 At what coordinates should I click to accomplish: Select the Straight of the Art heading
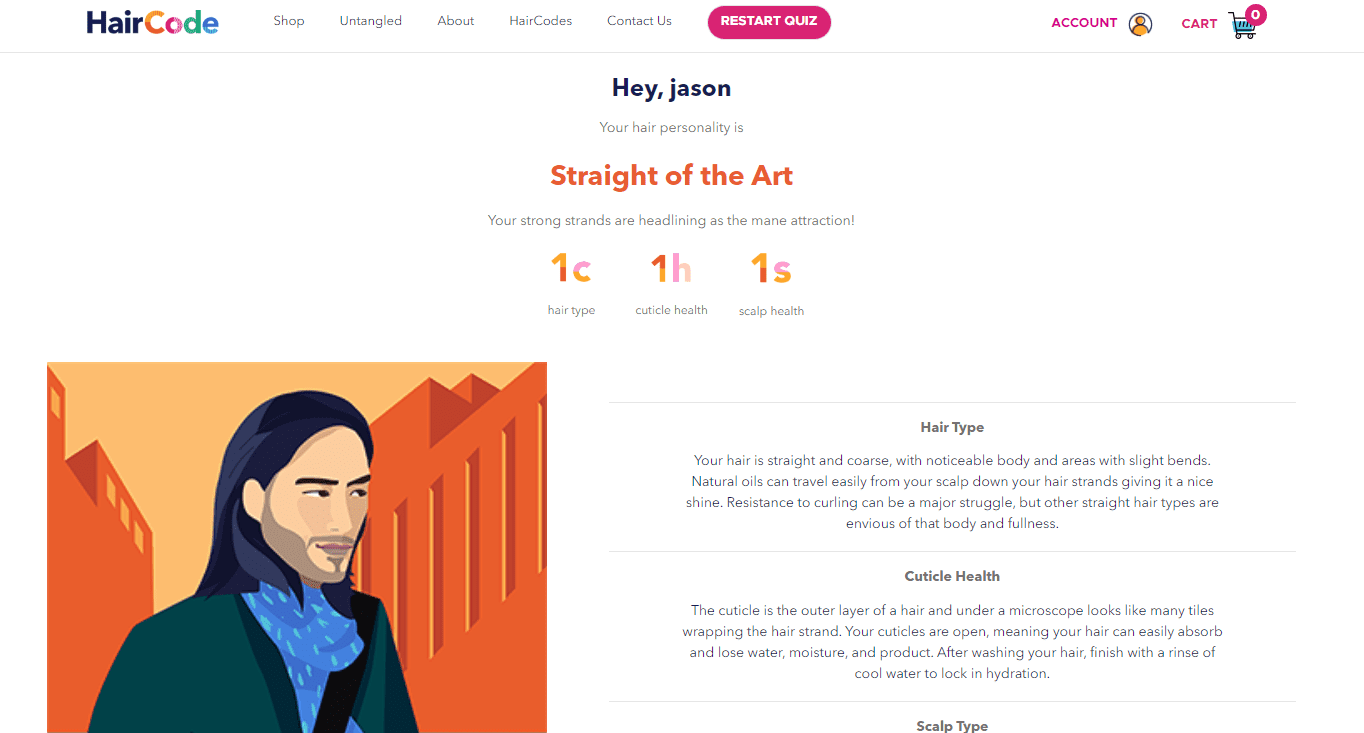pos(671,176)
